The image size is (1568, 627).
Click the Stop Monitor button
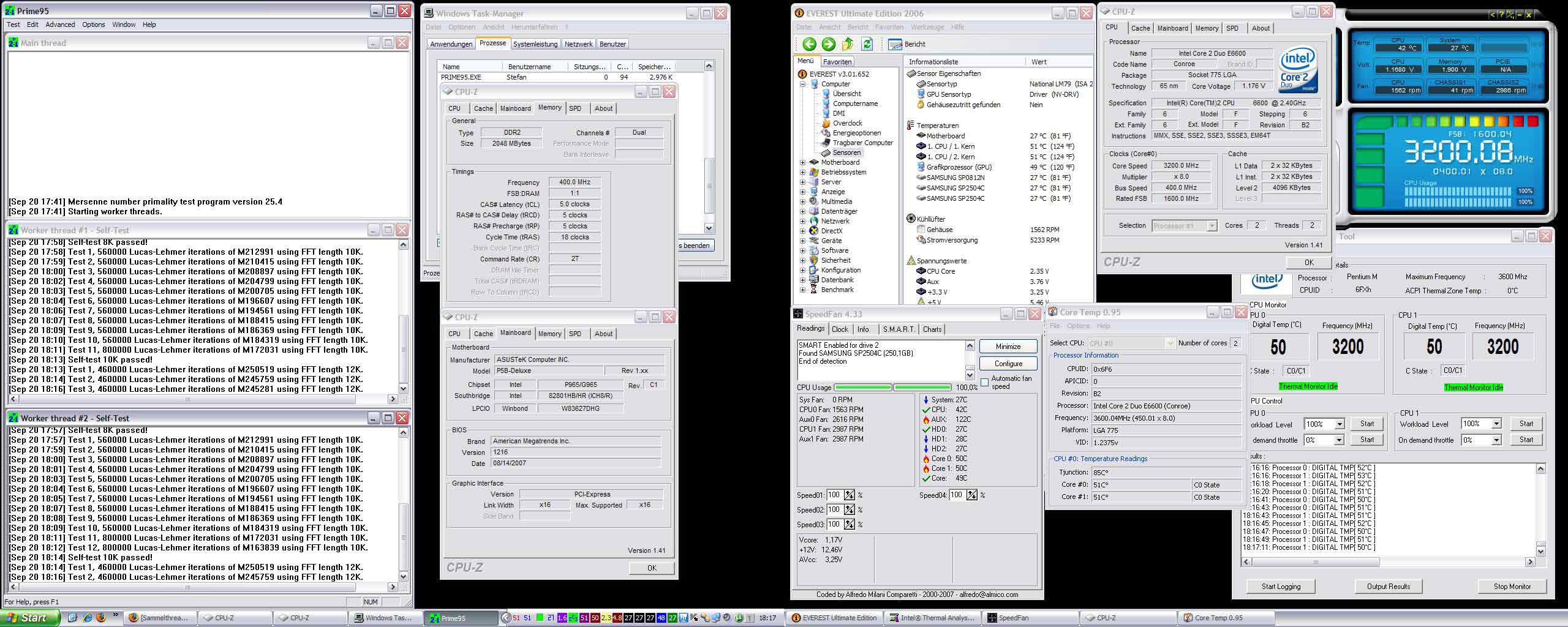tap(1512, 587)
